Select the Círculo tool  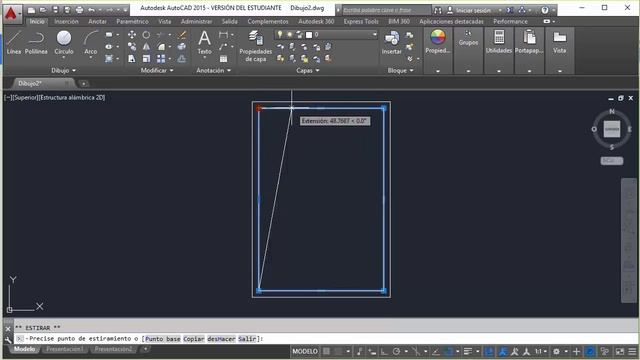click(x=64, y=42)
